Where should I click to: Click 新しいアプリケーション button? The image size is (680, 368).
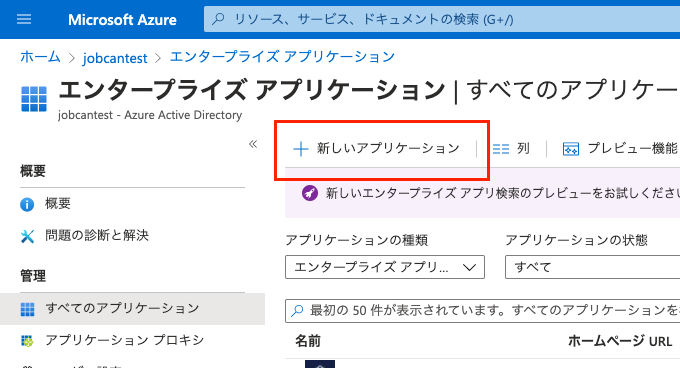pos(376,149)
